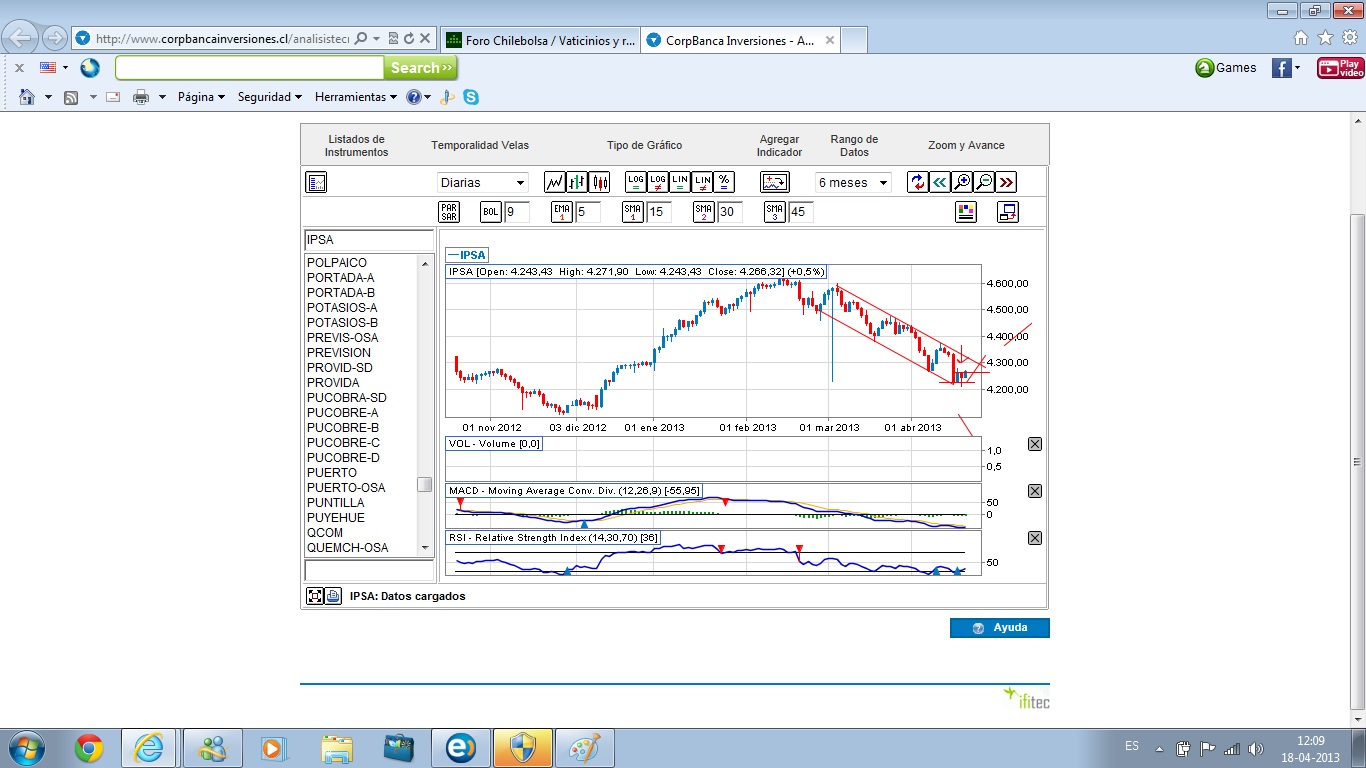Screen dimensions: 1366x768
Task: Toggle the EMA 1 moving average
Action: click(x=562, y=212)
